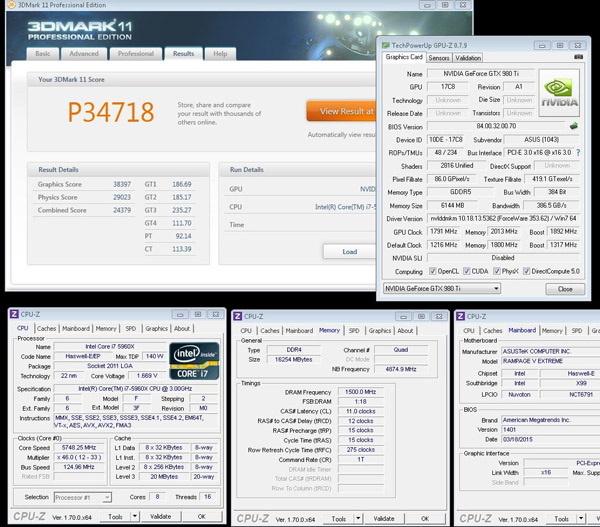
Task: Click the GPU Clock field showing 1791 MHz
Action: [x=443, y=232]
